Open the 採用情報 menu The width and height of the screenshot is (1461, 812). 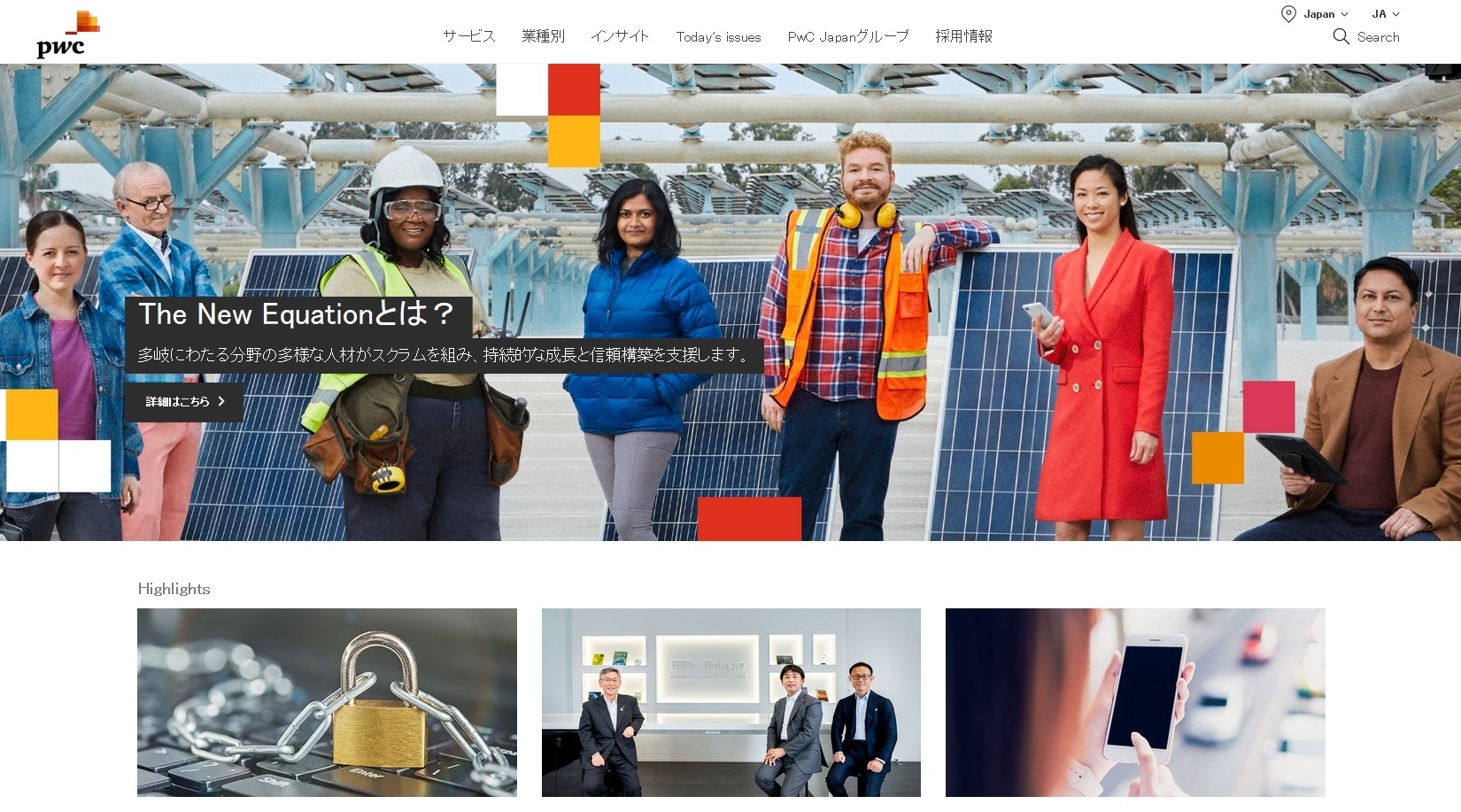(963, 36)
